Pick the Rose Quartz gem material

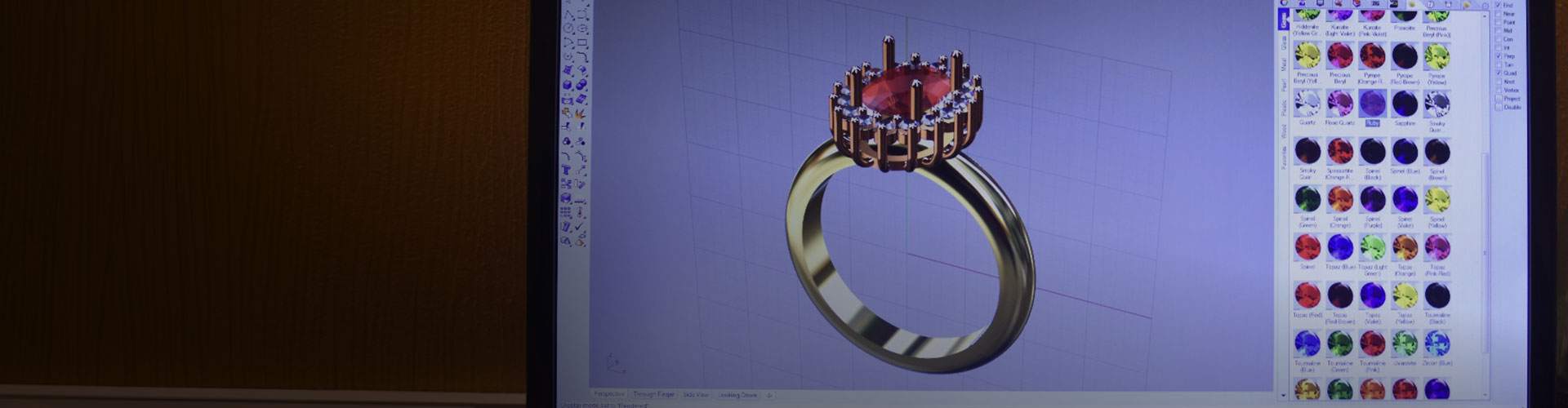click(x=1340, y=103)
